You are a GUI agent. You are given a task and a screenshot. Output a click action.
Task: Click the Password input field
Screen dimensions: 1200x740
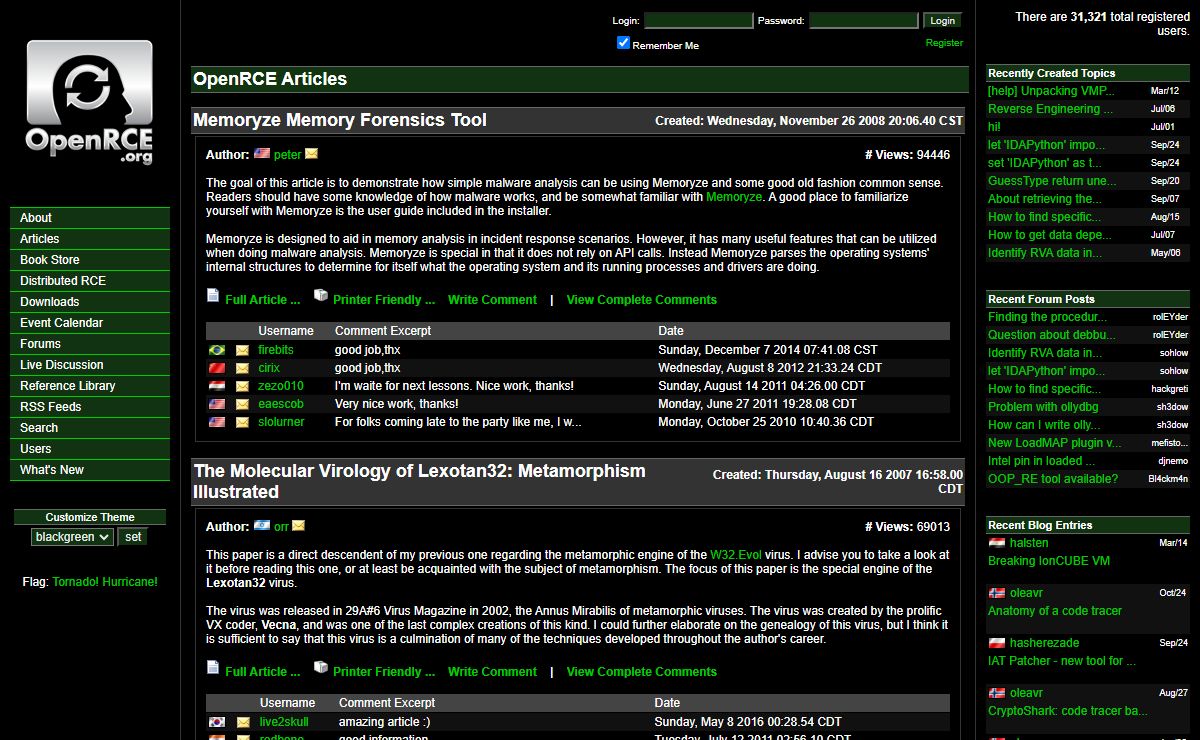coord(864,20)
